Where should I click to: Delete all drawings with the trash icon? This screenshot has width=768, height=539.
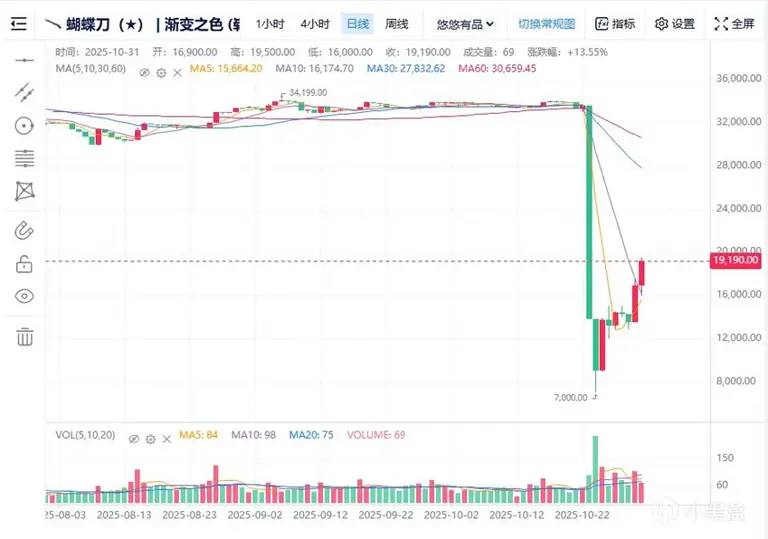(24, 337)
